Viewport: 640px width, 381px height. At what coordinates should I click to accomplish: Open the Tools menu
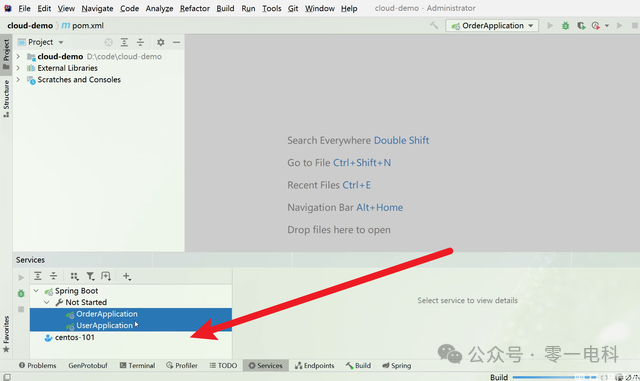pyautogui.click(x=271, y=8)
